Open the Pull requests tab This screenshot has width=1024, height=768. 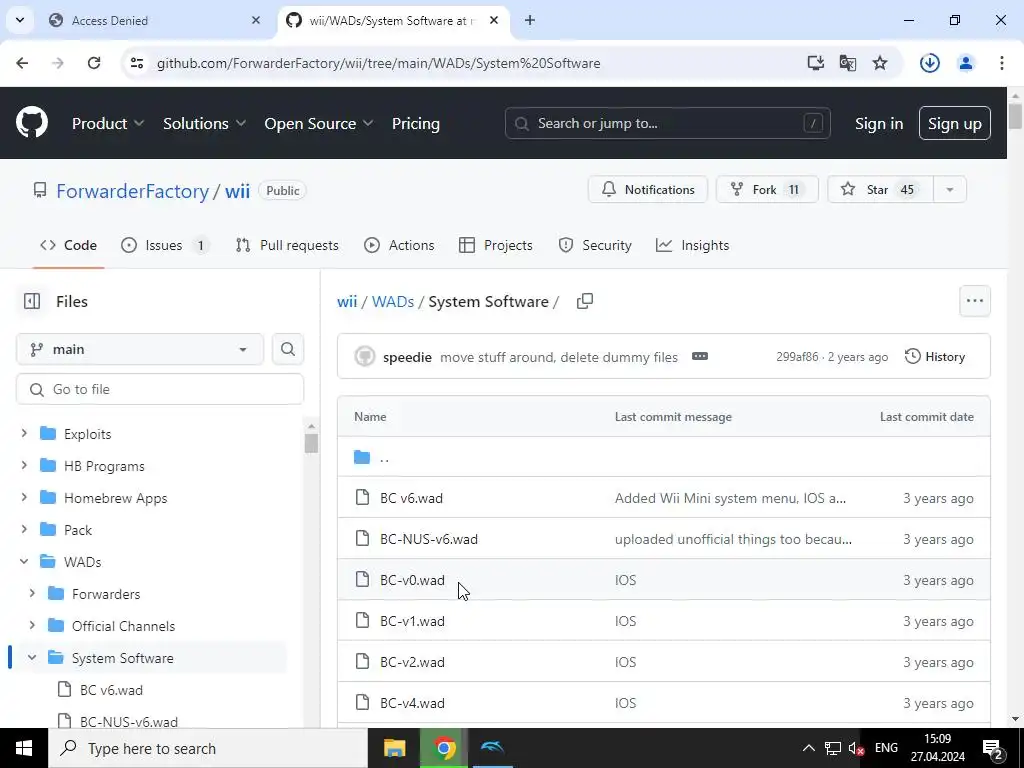click(x=287, y=245)
